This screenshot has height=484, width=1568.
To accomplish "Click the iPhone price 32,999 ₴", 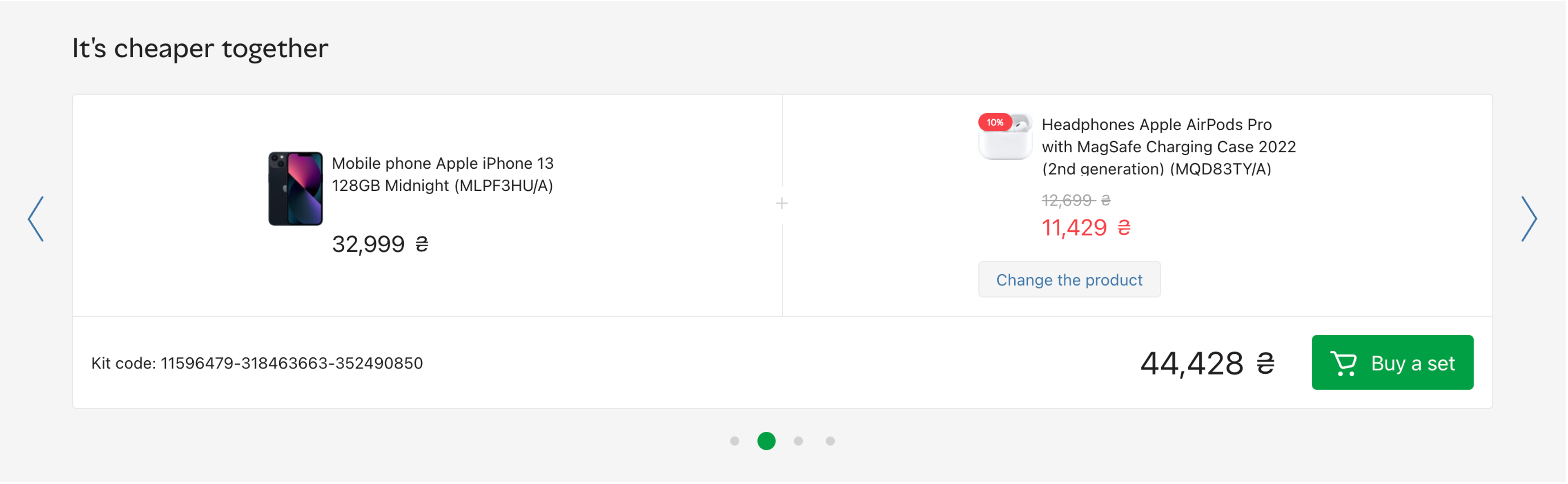I will (x=381, y=245).
